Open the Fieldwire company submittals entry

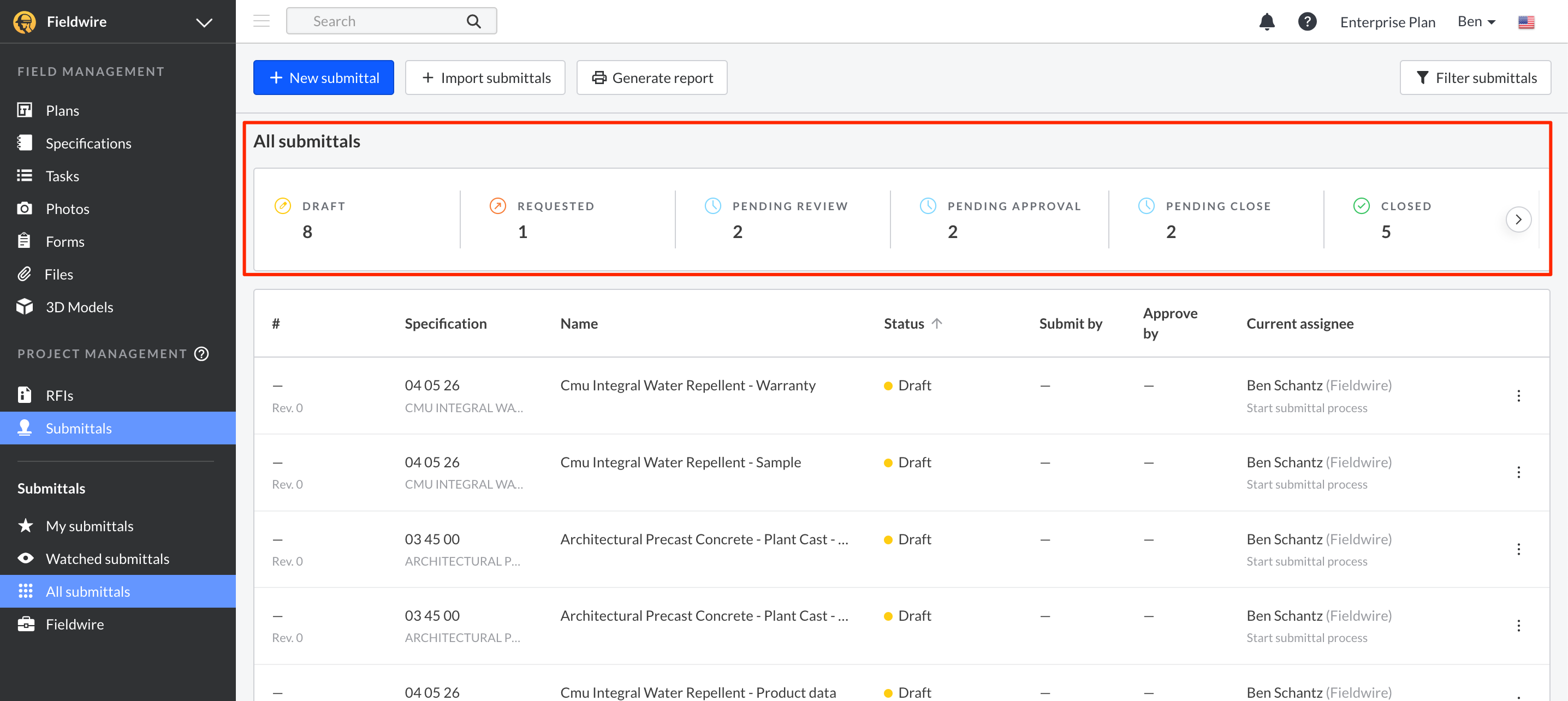pyautogui.click(x=117, y=625)
